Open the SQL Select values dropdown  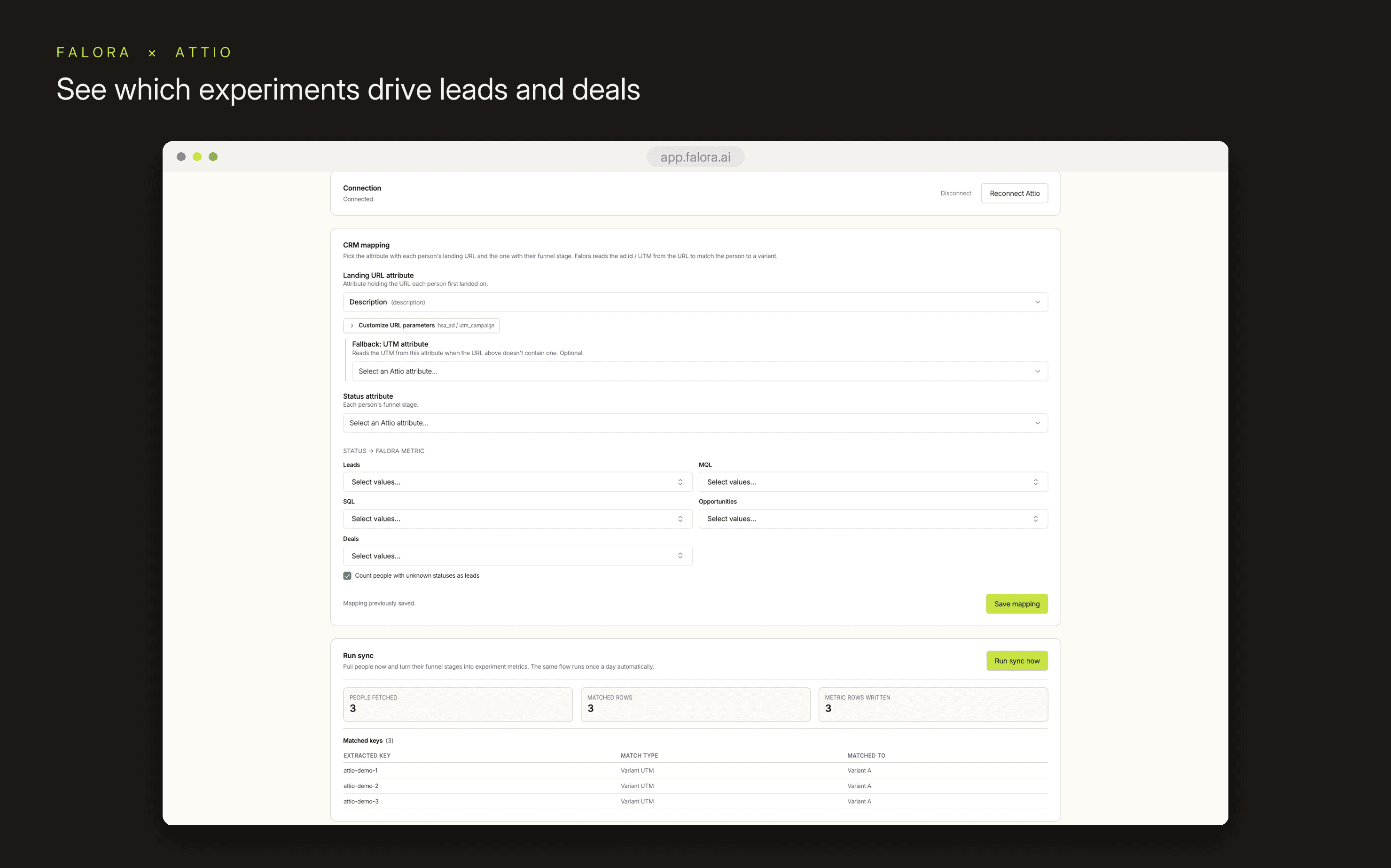pyautogui.click(x=517, y=519)
